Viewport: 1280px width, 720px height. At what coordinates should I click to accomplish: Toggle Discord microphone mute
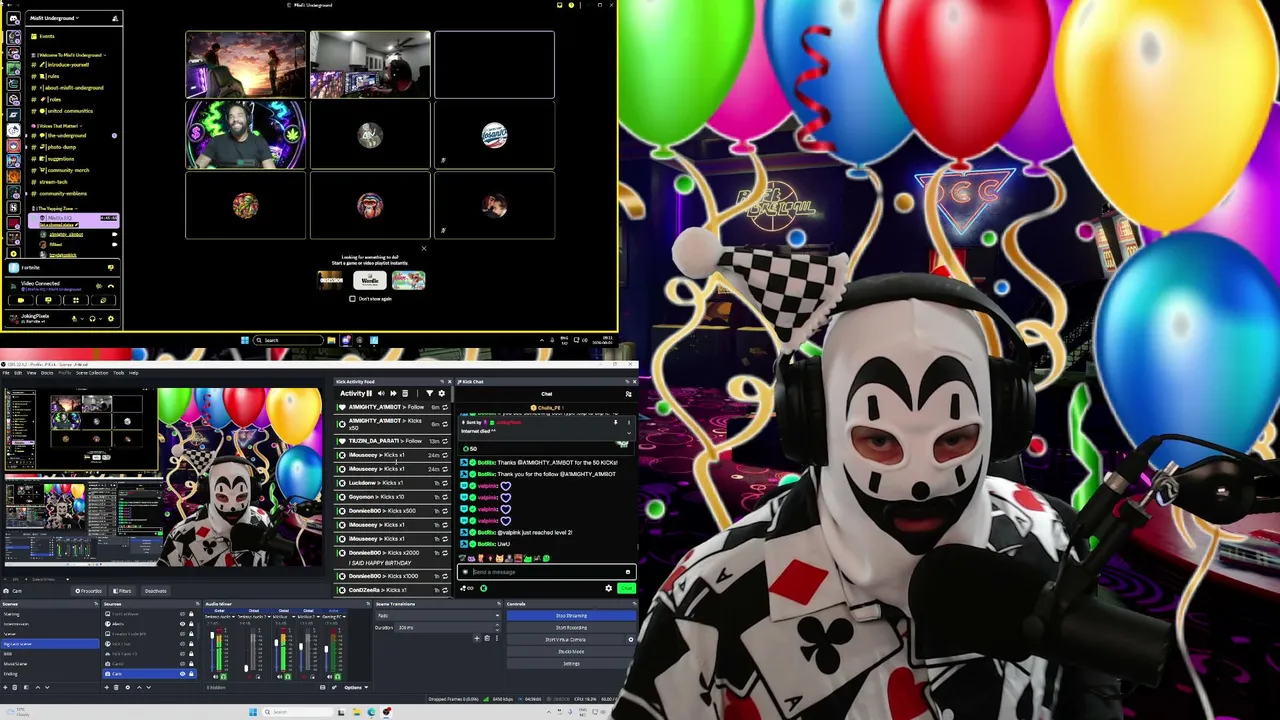(x=75, y=319)
